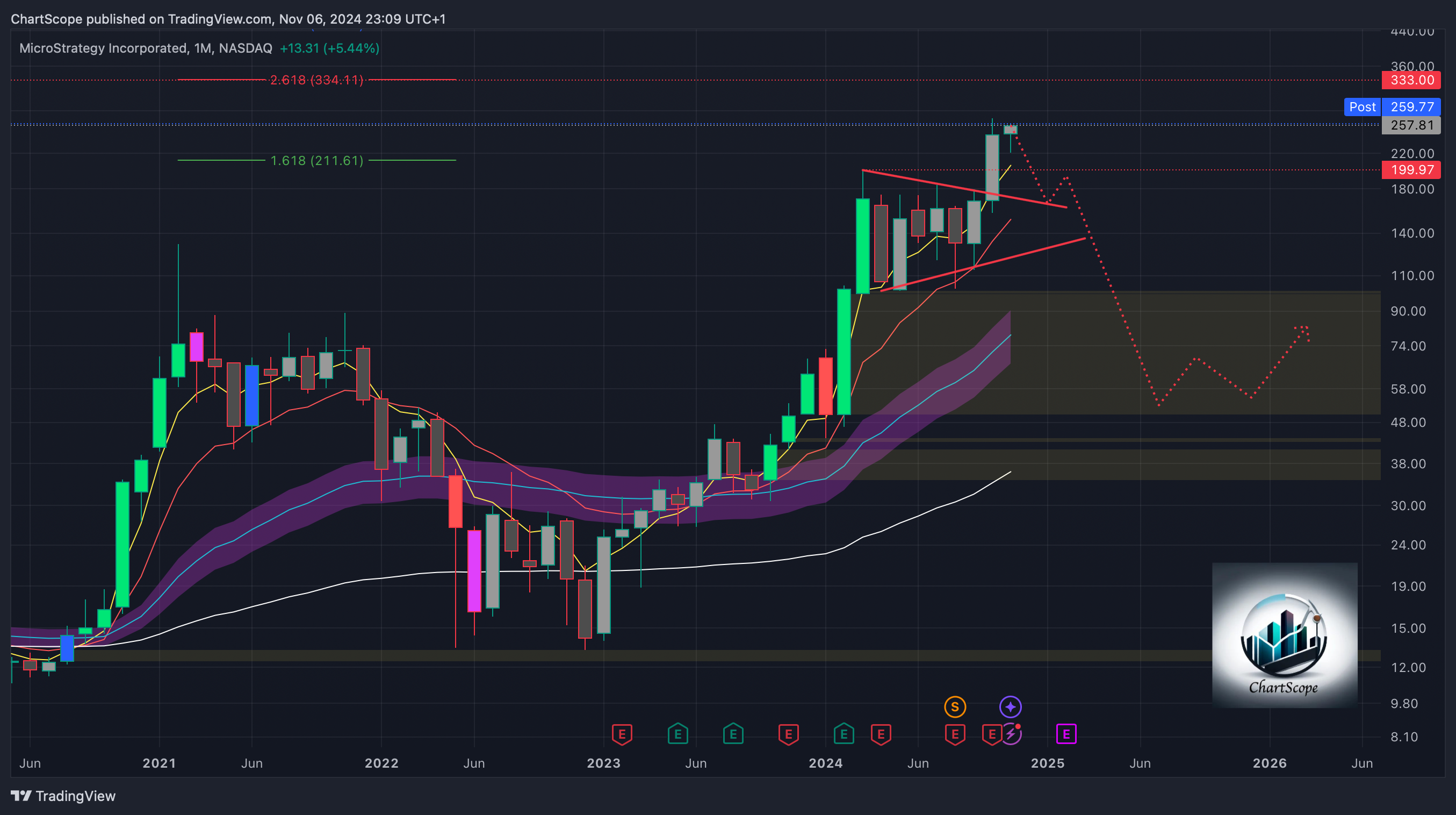1456x815 pixels.
Task: Click the red 333.00 price label
Action: pos(1411,80)
